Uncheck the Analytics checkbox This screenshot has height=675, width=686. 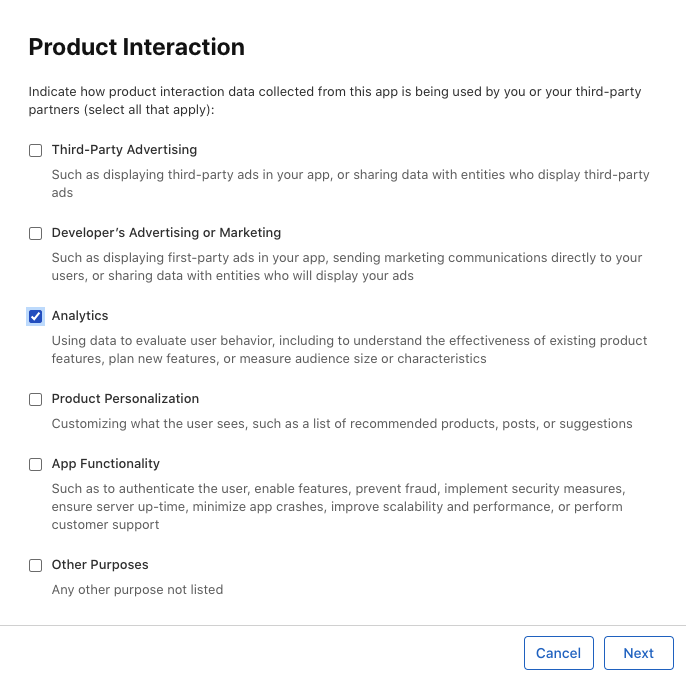pos(36,317)
